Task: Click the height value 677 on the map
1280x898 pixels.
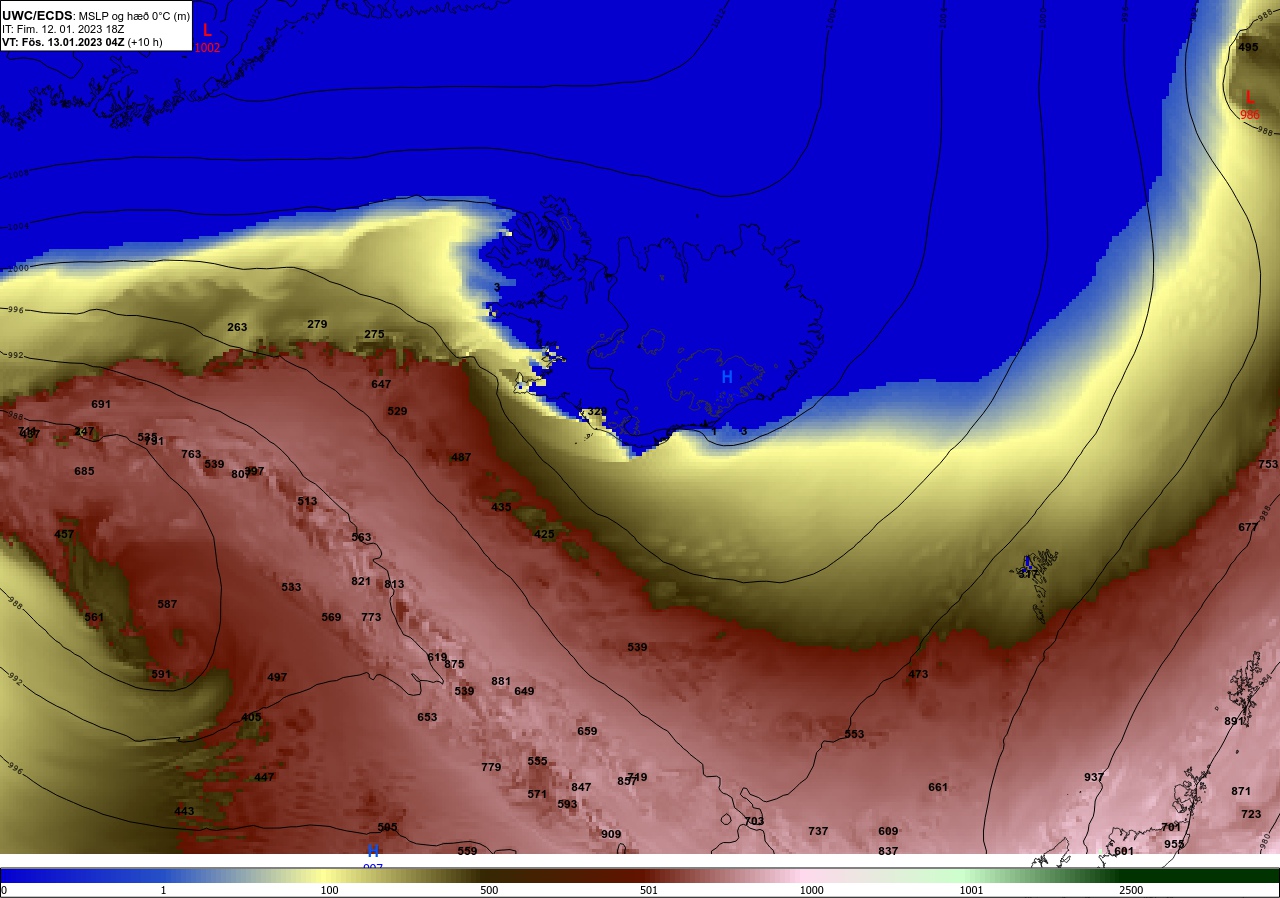Action: (x=1248, y=528)
